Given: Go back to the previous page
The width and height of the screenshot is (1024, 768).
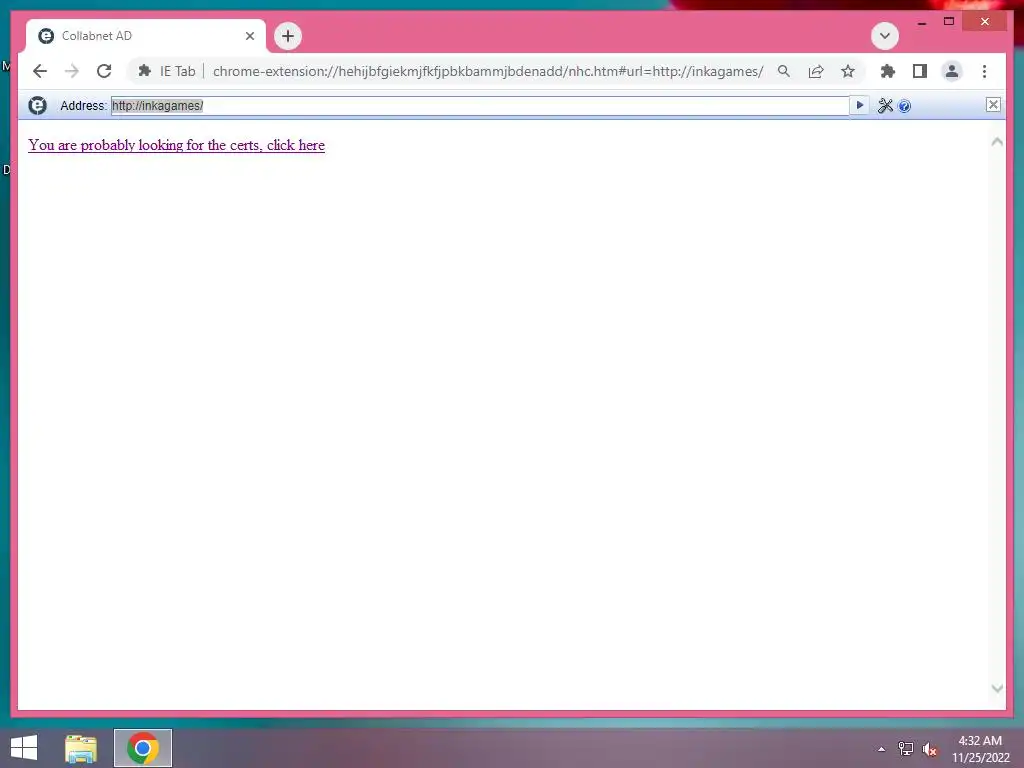Looking at the screenshot, I should pyautogui.click(x=40, y=71).
